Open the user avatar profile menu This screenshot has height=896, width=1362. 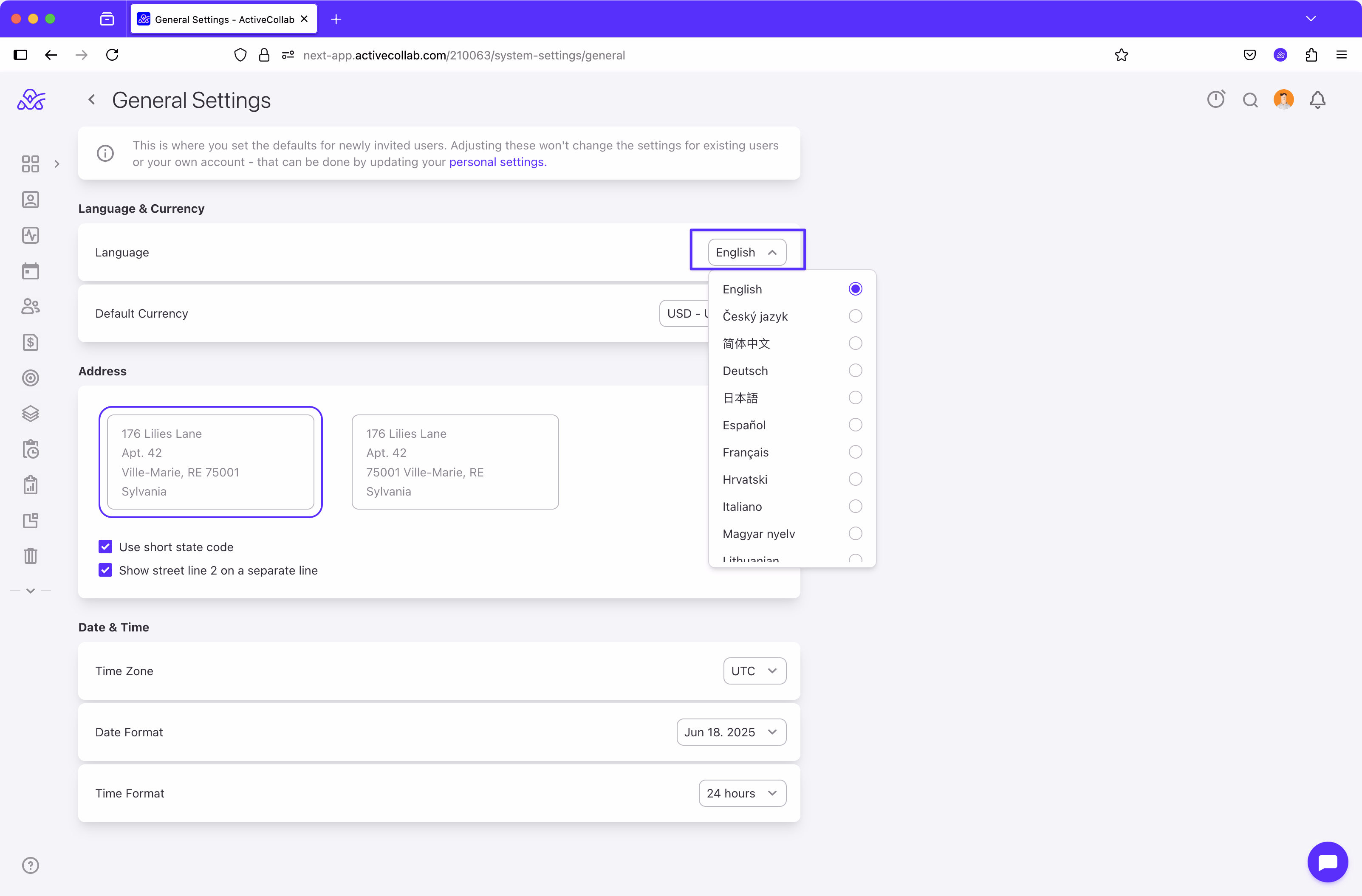[x=1283, y=99]
